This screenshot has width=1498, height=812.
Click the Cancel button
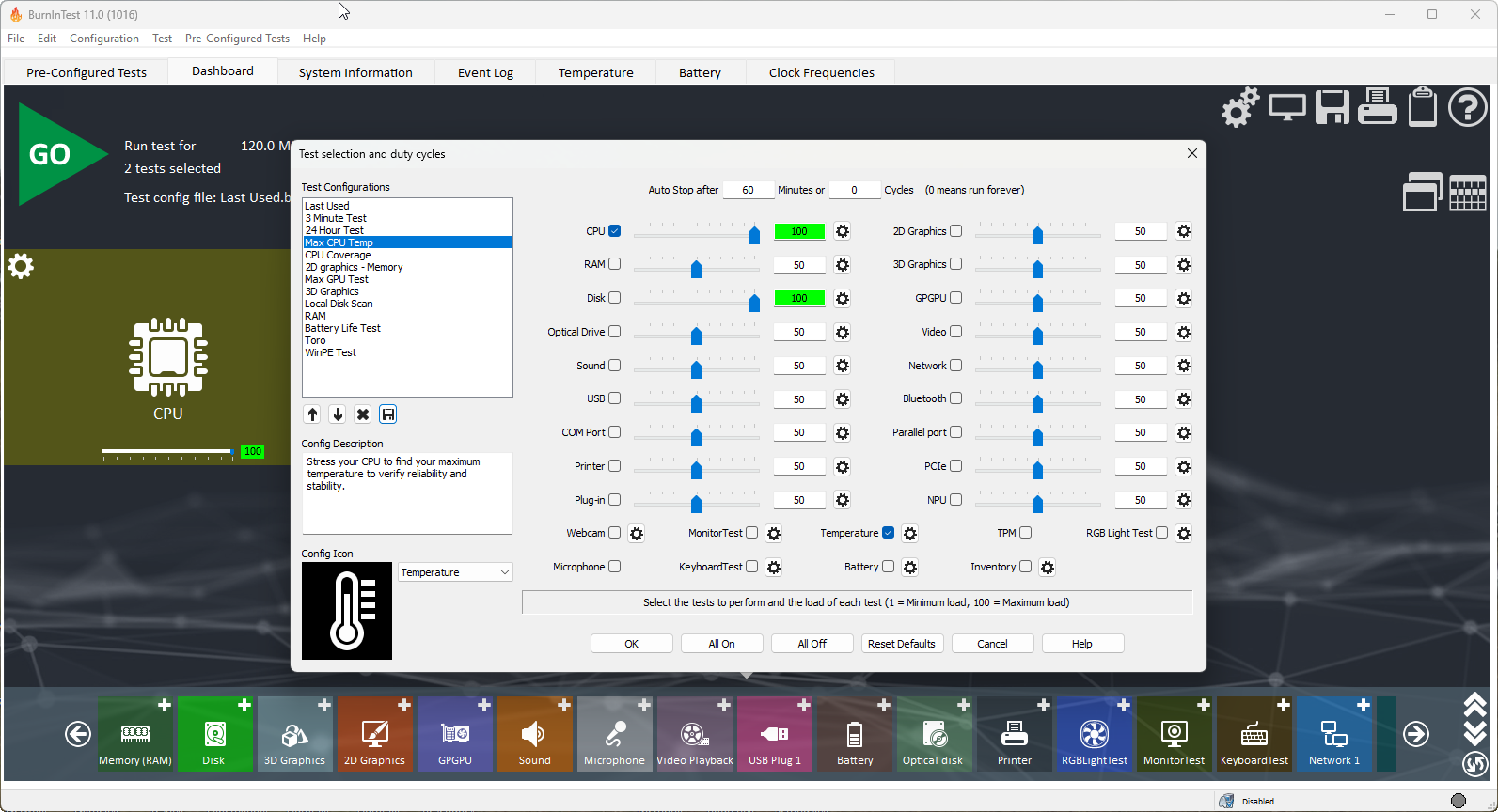993,644
